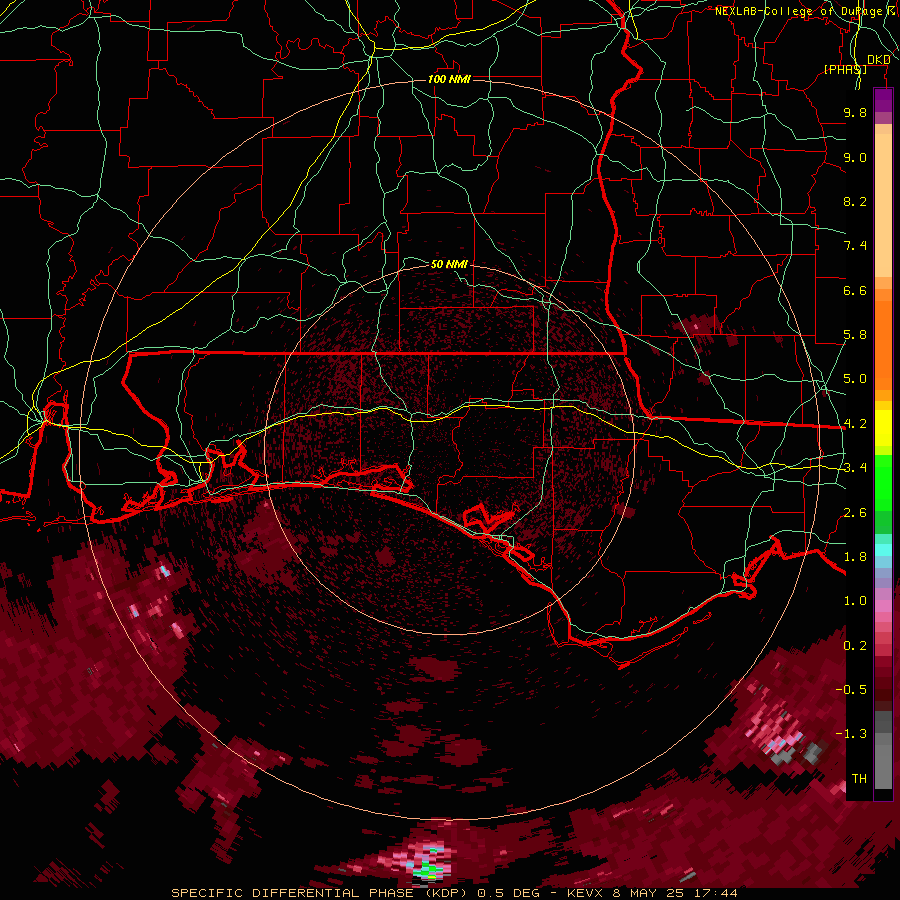Viewport: 900px width, 900px height.
Task: Pick the cyan band on the color bar
Action: pyautogui.click(x=883, y=550)
